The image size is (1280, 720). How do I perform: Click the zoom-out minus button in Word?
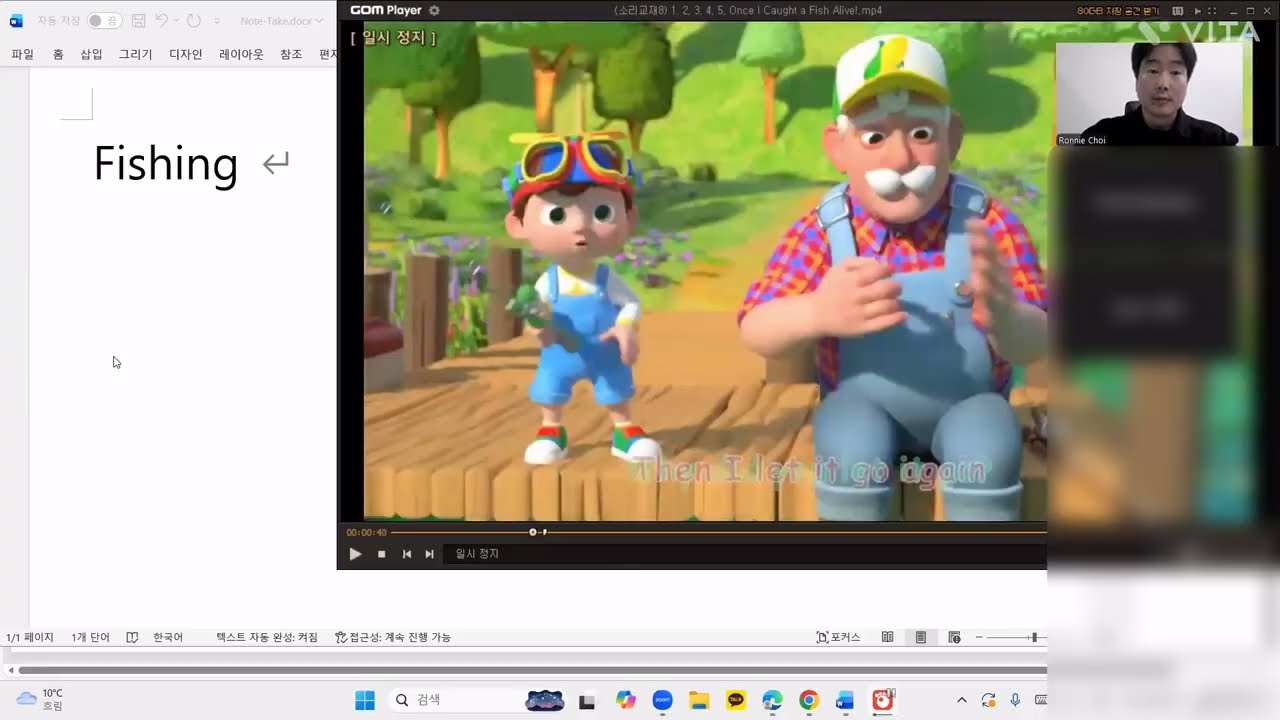979,637
